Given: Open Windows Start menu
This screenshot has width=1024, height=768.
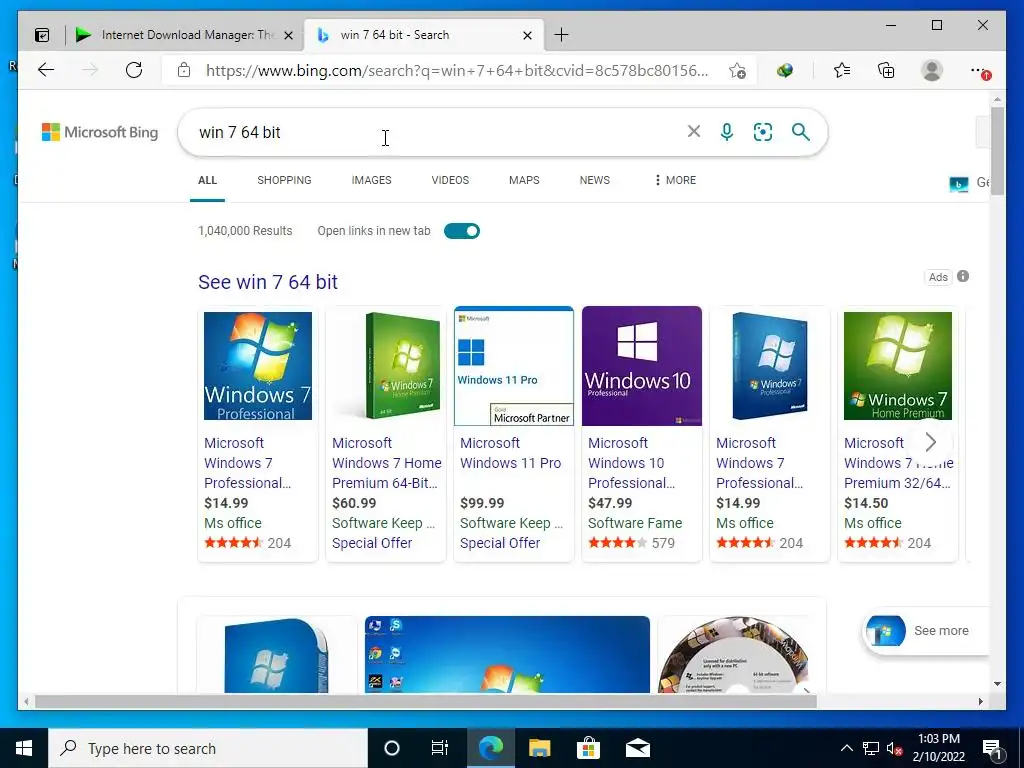Looking at the screenshot, I should 24,748.
